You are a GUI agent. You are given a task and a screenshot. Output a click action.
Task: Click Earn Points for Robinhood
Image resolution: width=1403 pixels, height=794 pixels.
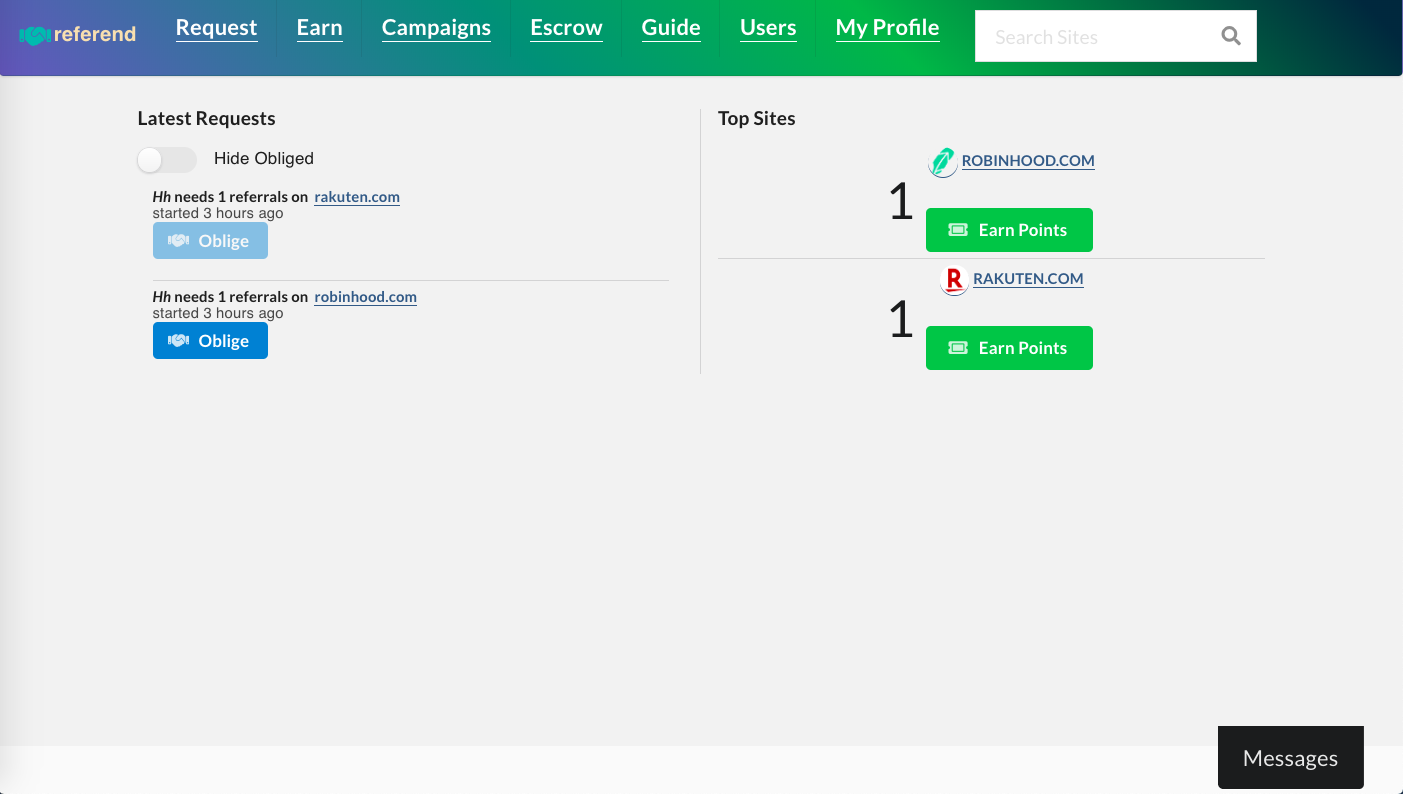click(x=1009, y=230)
